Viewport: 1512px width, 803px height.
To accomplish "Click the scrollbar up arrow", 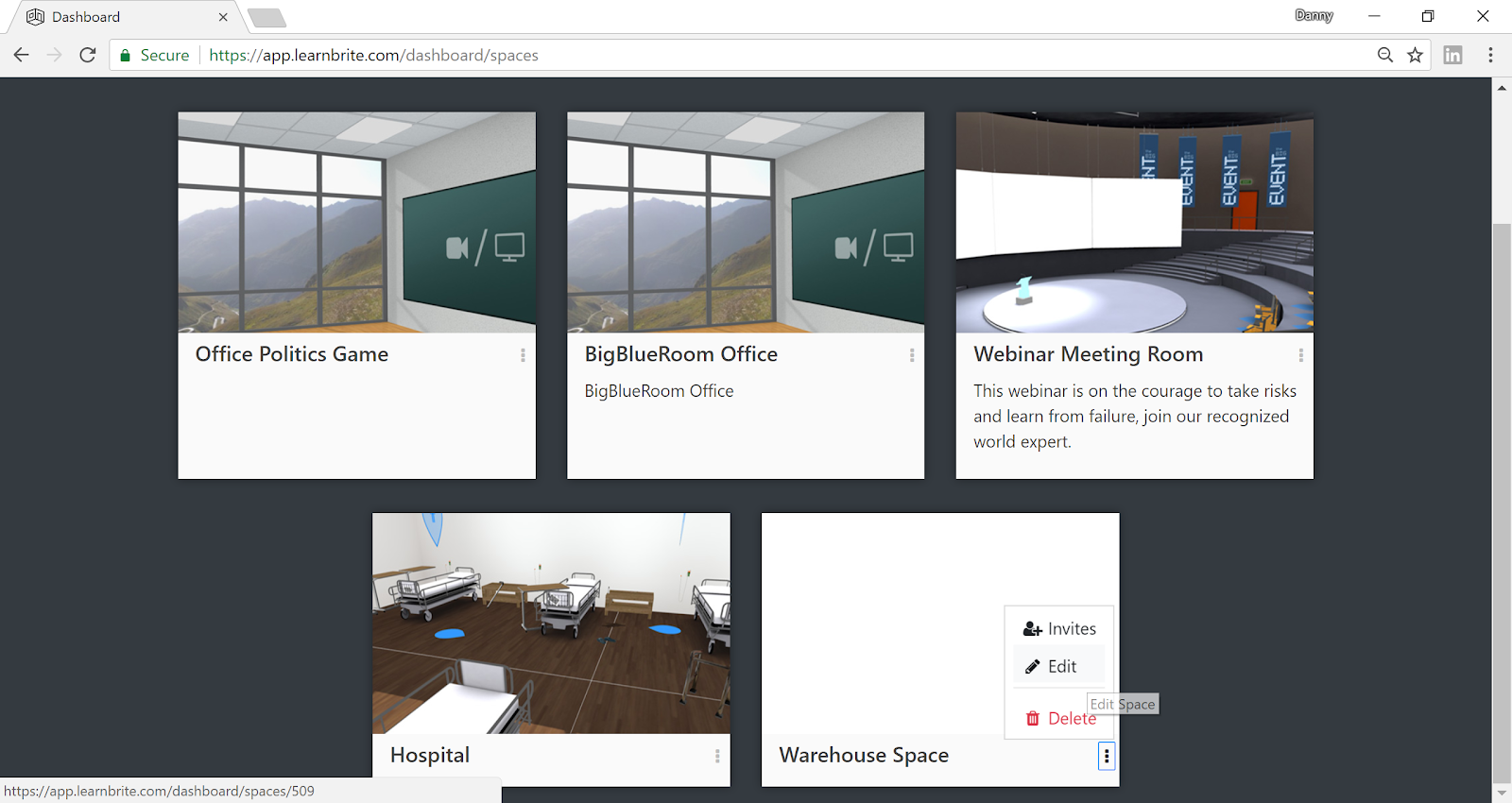I will 1502,87.
